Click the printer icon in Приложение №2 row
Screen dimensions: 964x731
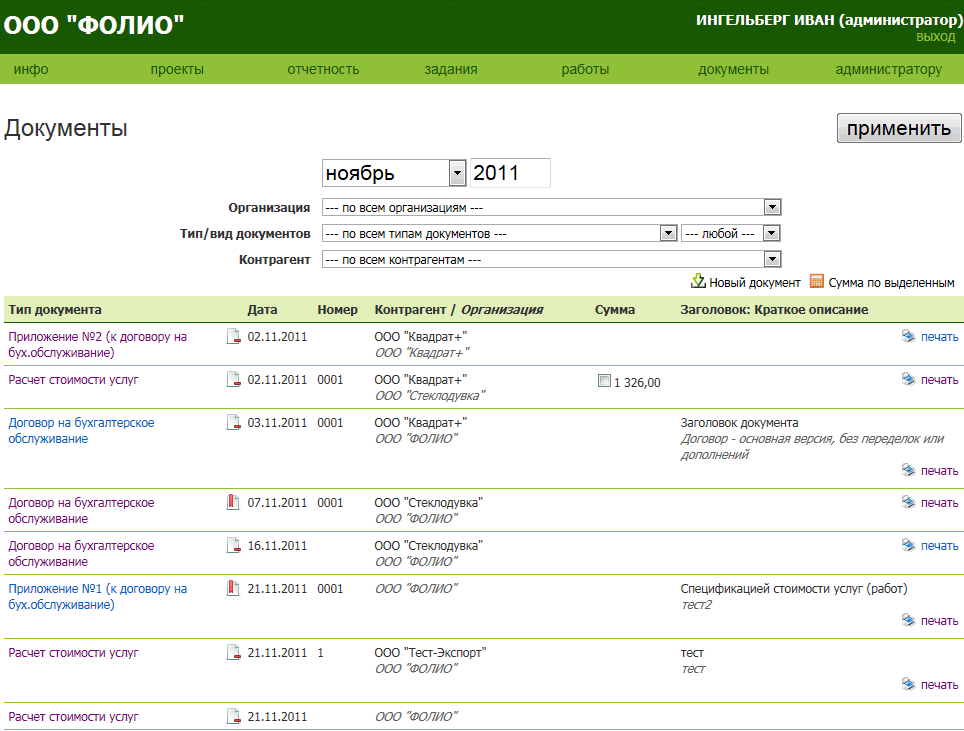click(908, 336)
